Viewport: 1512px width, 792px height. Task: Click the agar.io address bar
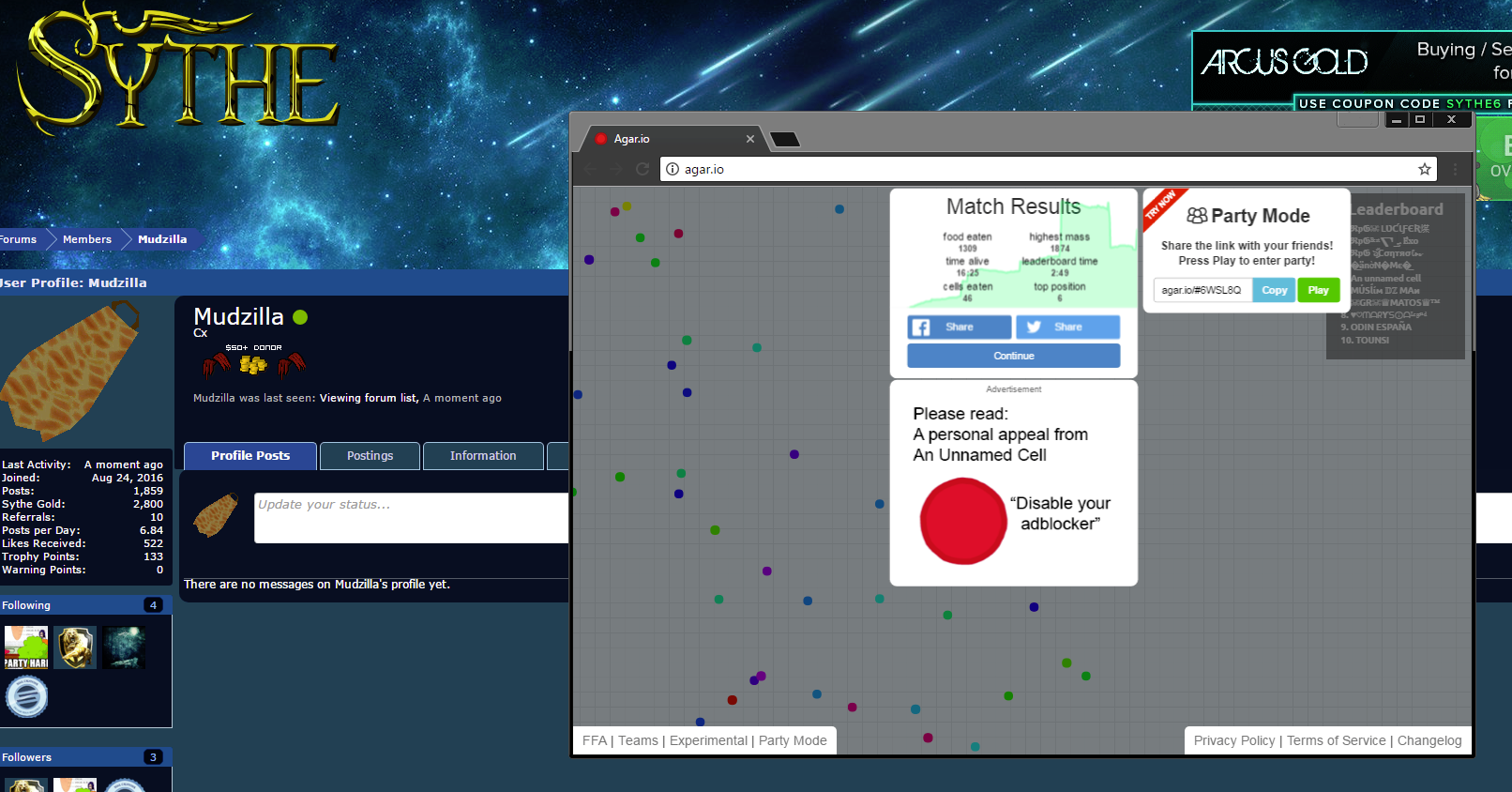tap(1049, 169)
